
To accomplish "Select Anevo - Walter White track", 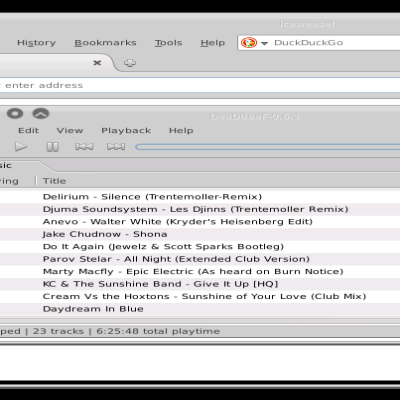I will [x=200, y=222].
